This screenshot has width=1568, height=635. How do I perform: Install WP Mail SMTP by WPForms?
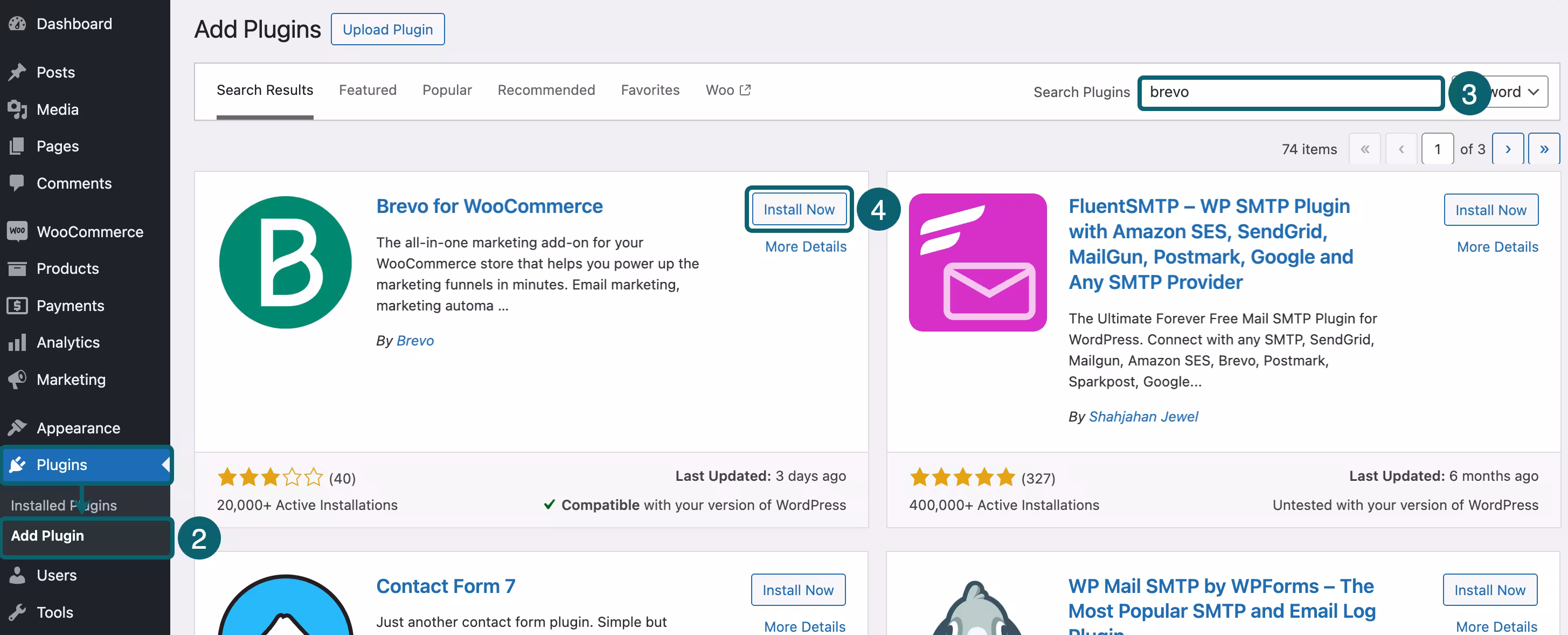1489,590
